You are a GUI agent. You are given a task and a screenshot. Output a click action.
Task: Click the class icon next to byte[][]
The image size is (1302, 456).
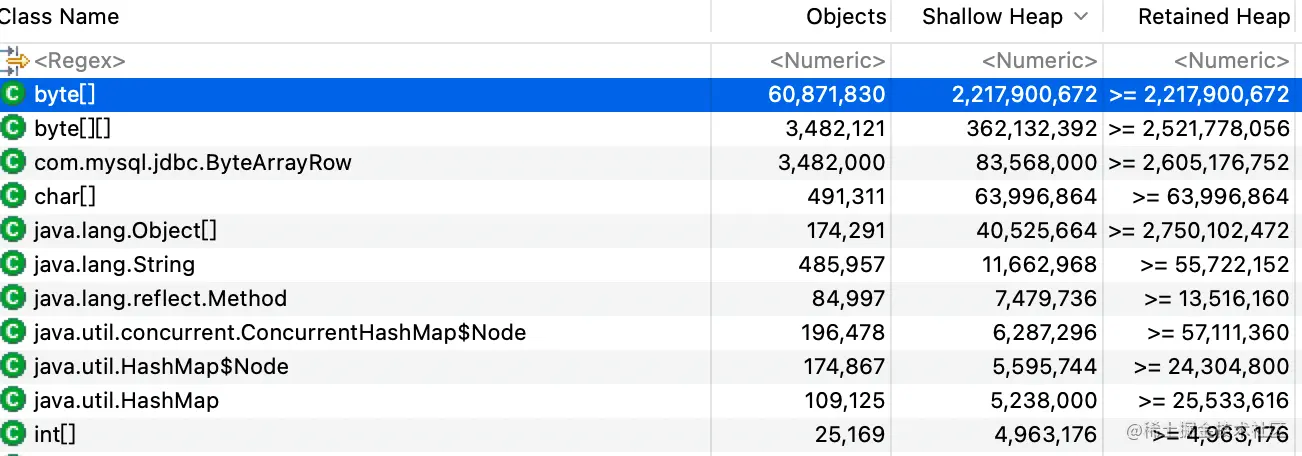click(13, 129)
